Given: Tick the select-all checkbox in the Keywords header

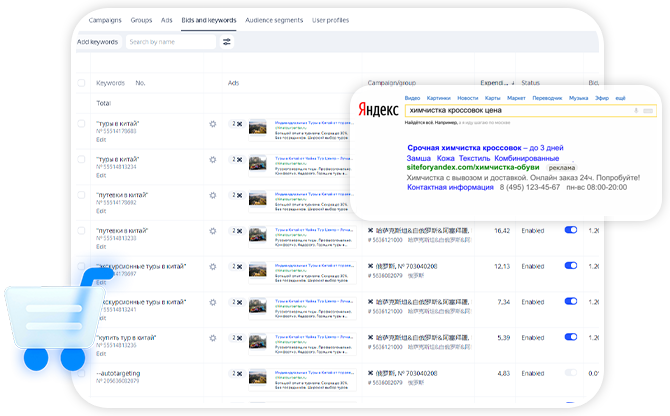Looking at the screenshot, I should tap(81, 83).
